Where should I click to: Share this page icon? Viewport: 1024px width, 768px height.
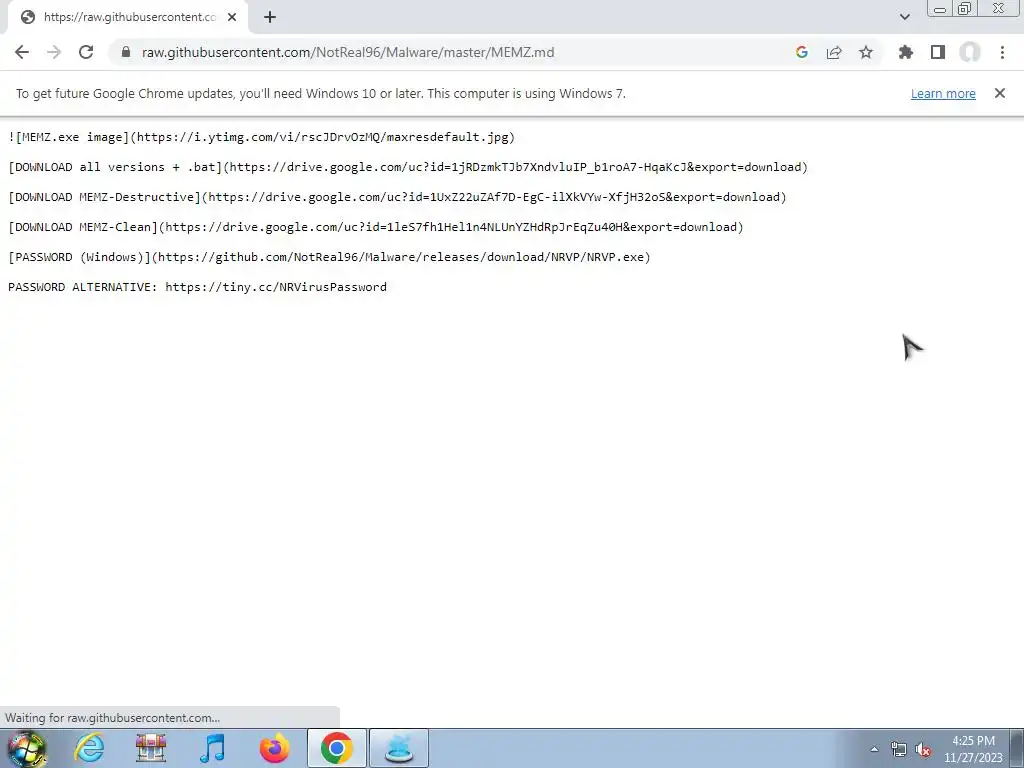pyautogui.click(x=833, y=52)
